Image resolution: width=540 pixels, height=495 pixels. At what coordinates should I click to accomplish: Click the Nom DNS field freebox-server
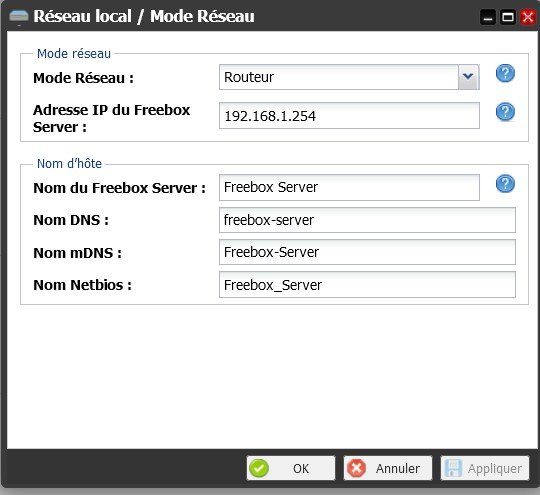(367, 220)
